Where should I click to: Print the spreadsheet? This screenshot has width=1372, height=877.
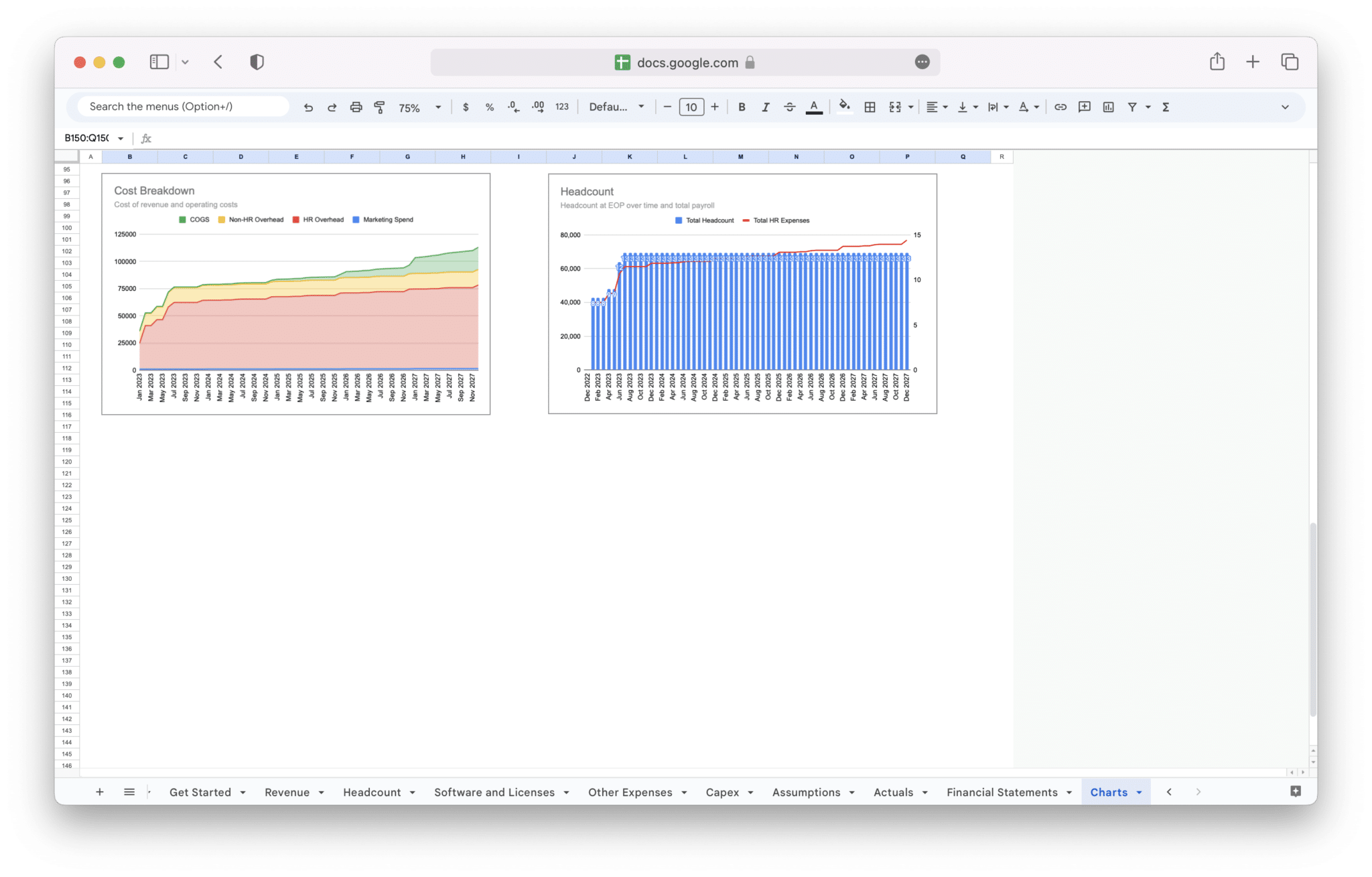point(356,107)
